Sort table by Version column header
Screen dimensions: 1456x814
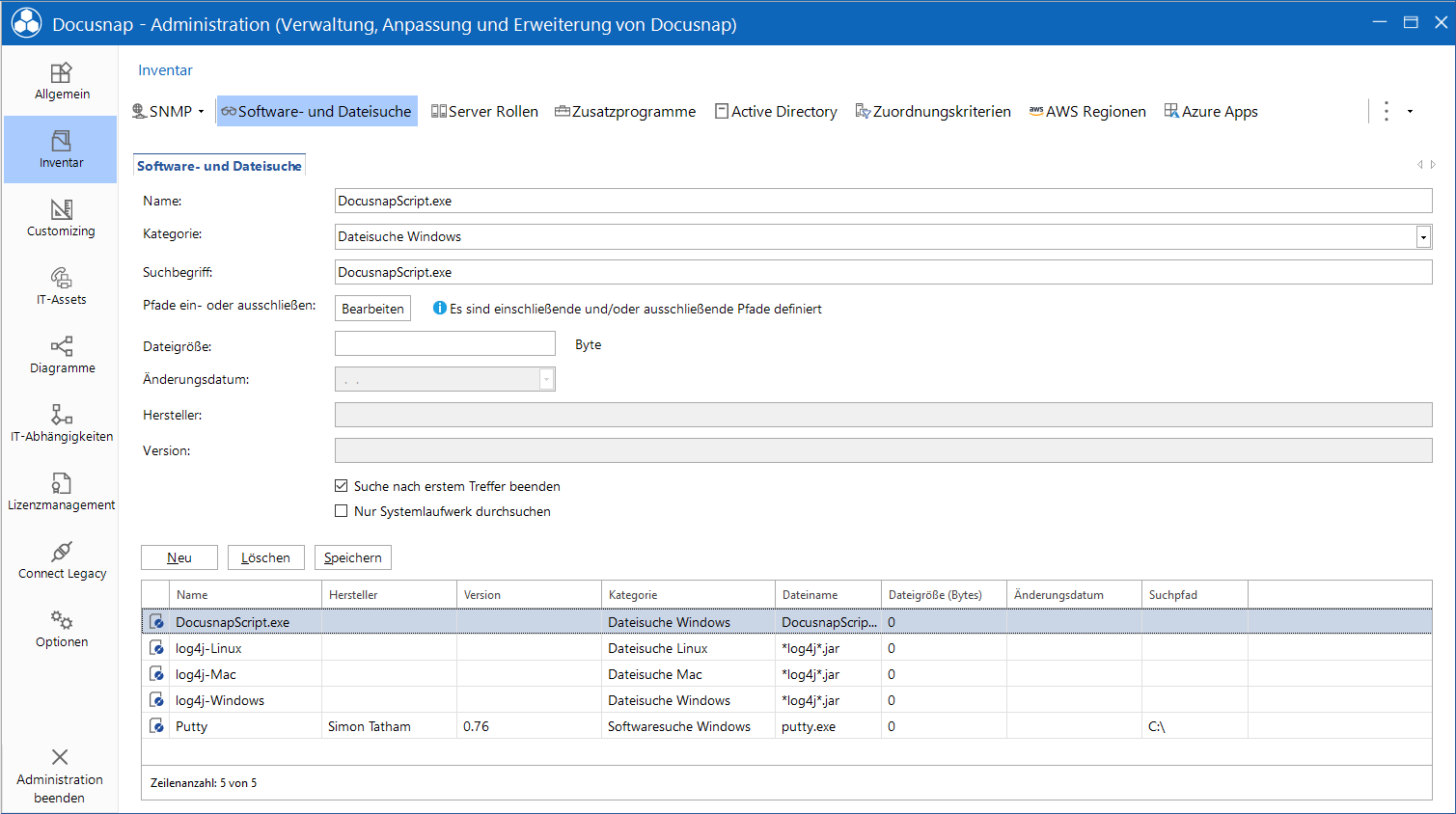point(529,594)
